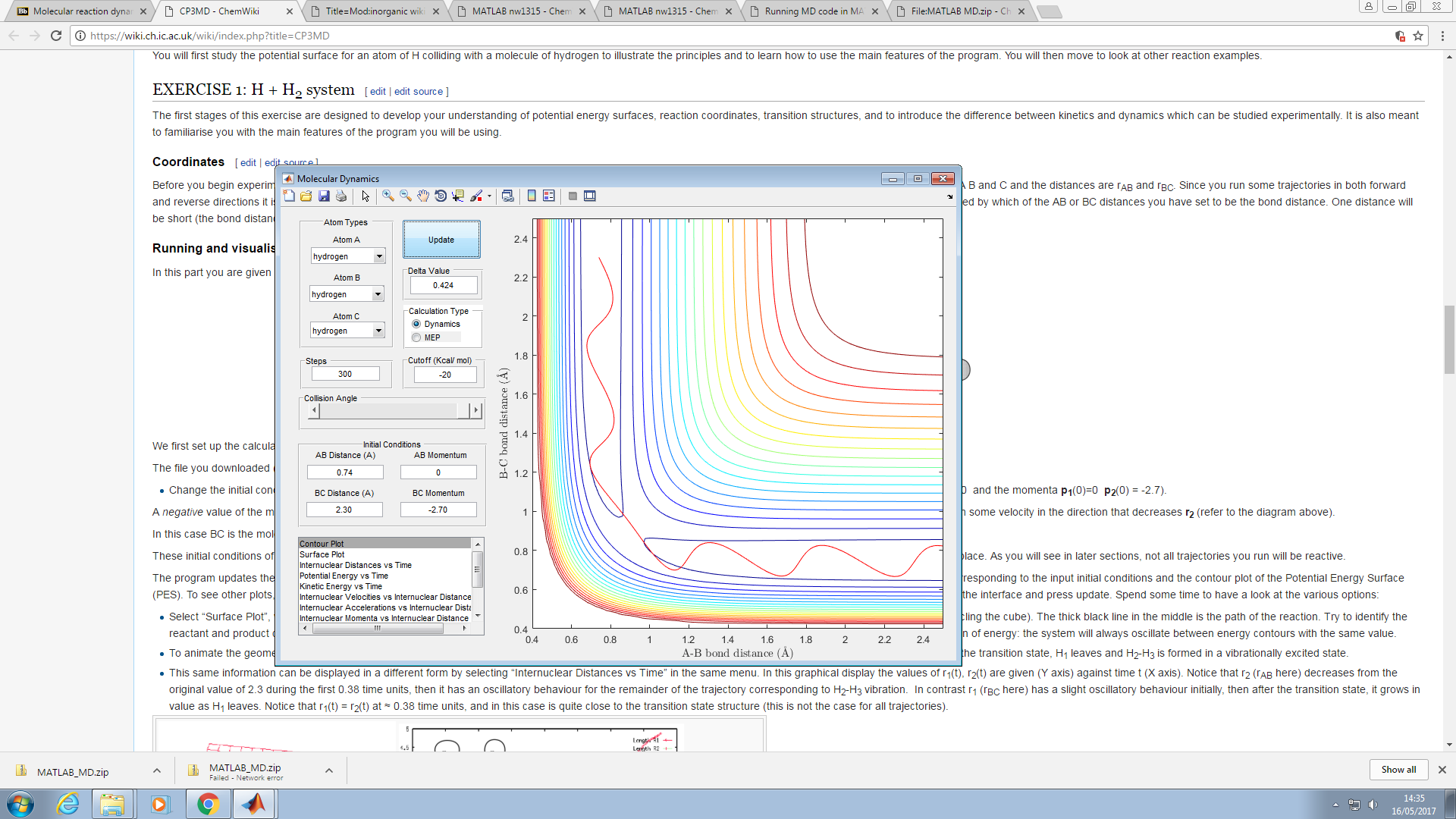The image size is (1456, 819).
Task: Click the Insert Colorbar icon
Action: (532, 196)
